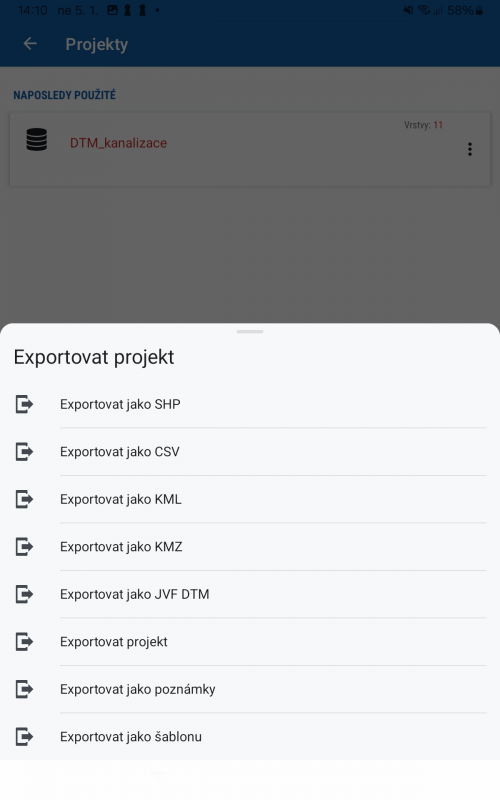This screenshot has height=800, width=500.
Task: Choose Exportovat jako SHP
Action: tap(250, 404)
